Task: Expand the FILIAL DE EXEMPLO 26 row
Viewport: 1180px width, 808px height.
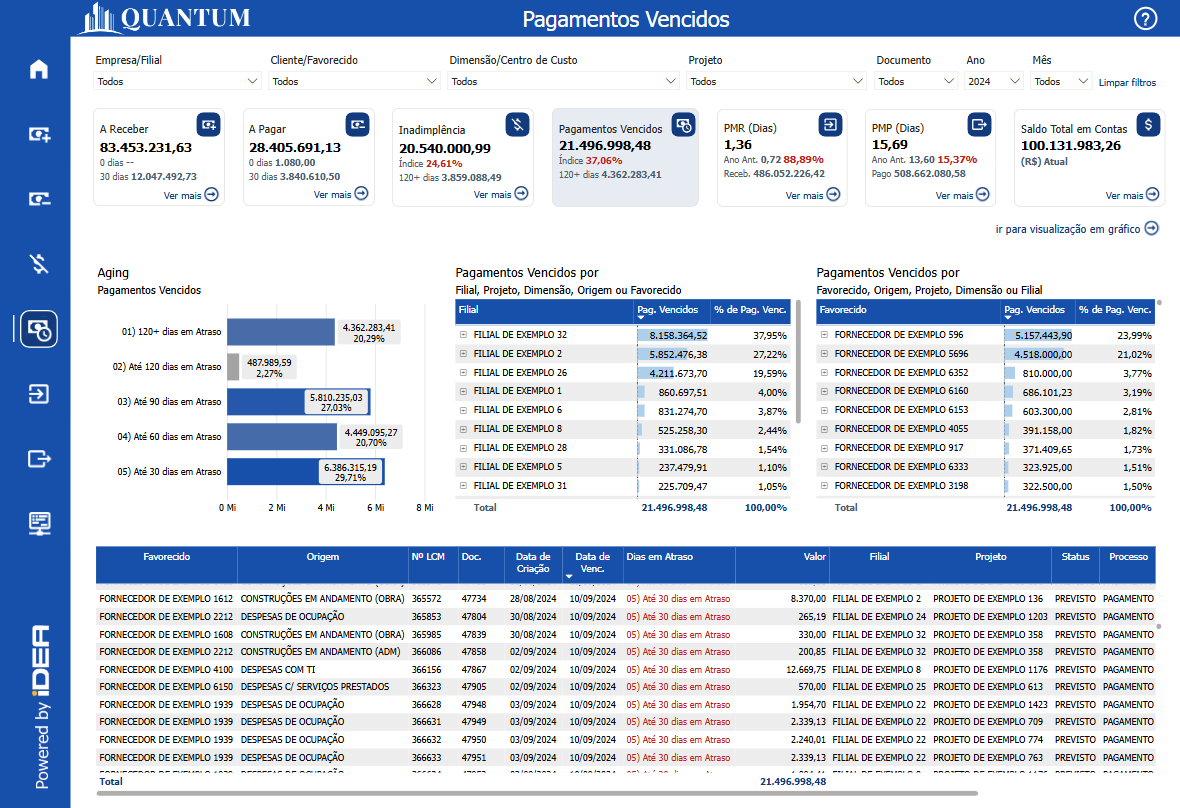Action: (463, 373)
